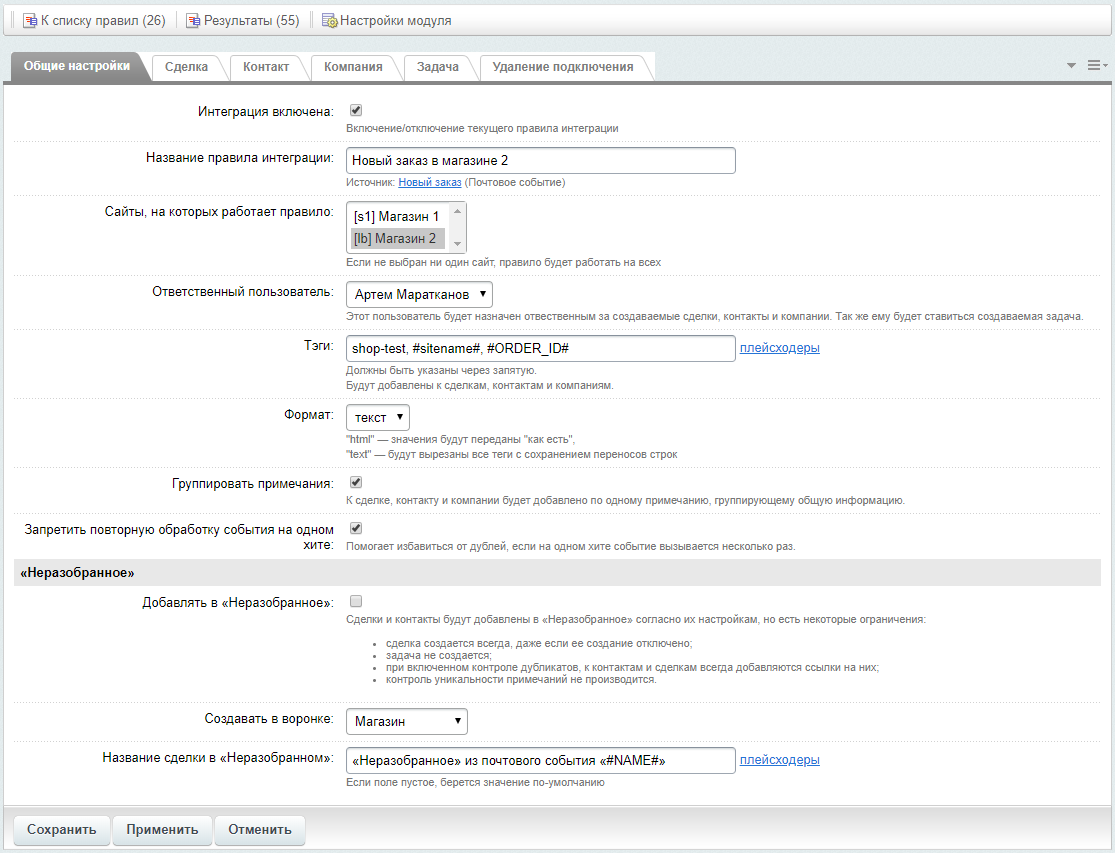
Task: Disable the Группировать примечания checkbox
Action: (x=355, y=483)
